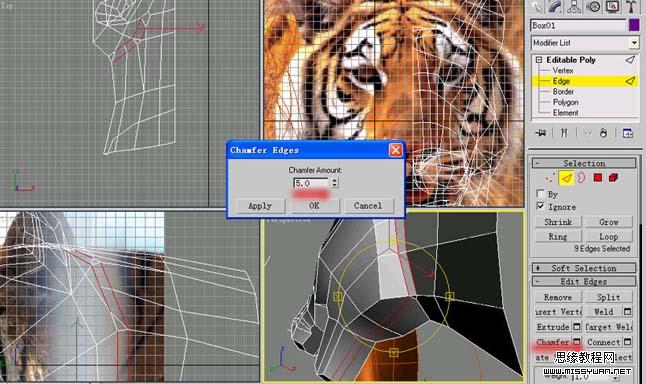
Task: Click the Shrink selection button
Action: point(558,222)
